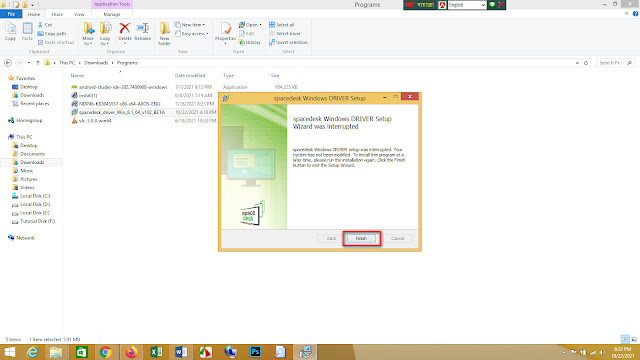
Task: Click the Paste shortcut command
Action: [x=56, y=42]
